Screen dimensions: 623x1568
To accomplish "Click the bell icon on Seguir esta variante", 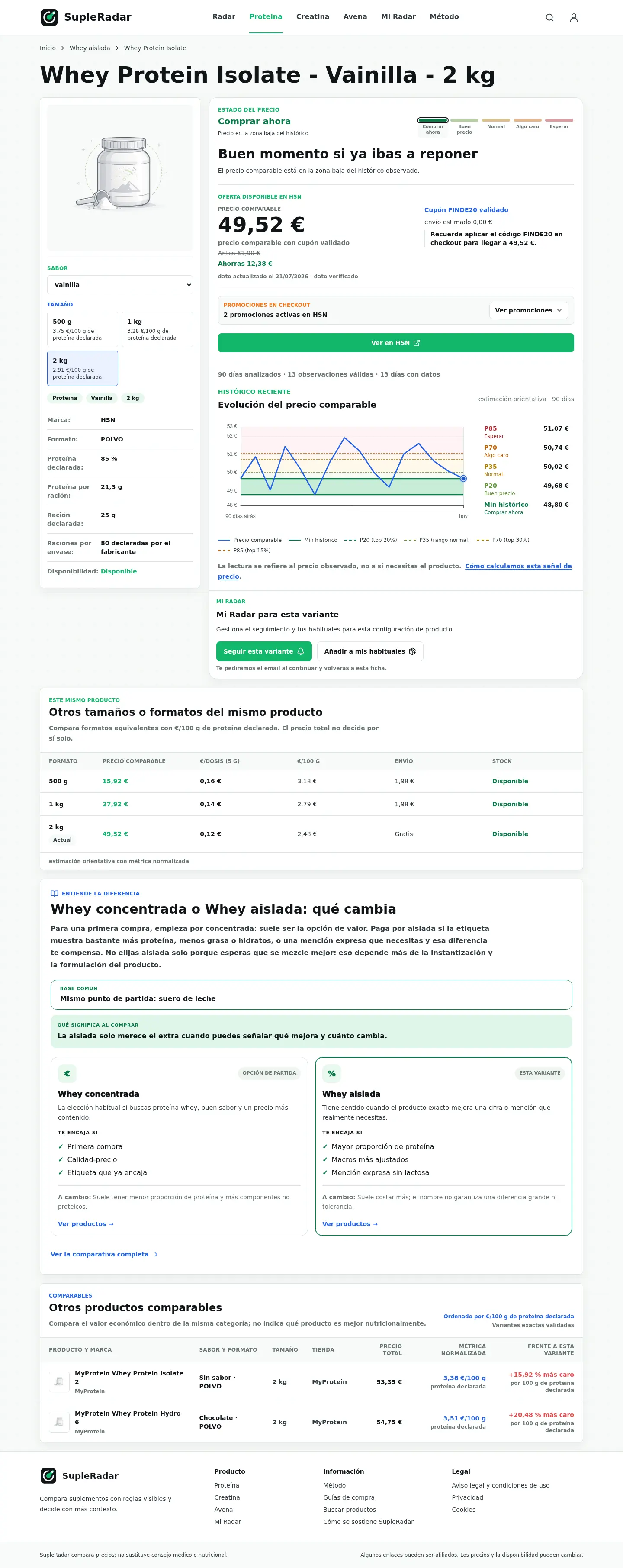I will [301, 651].
